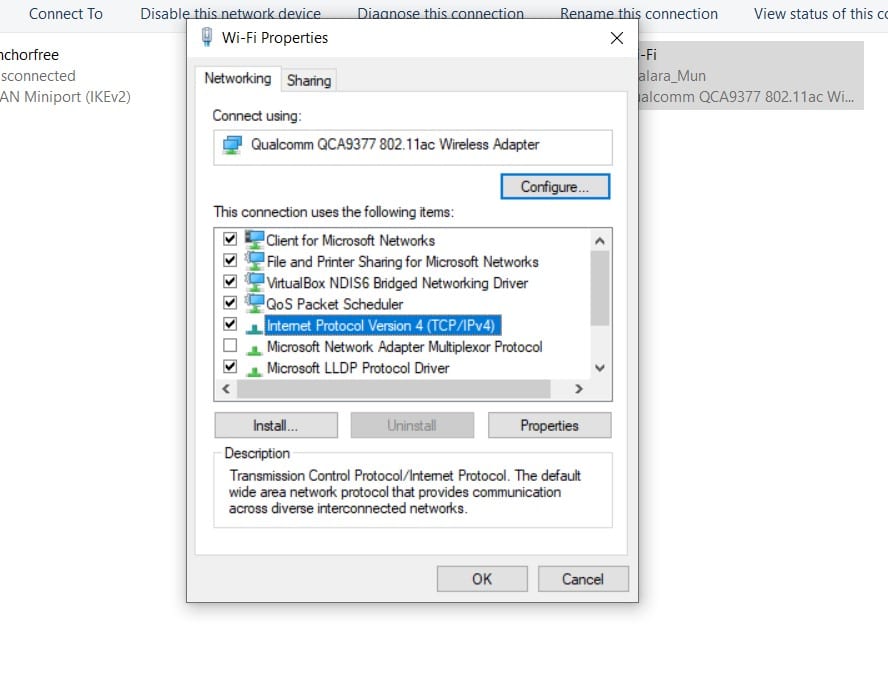Select Disable this network device command
This screenshot has height=673, width=888.
pyautogui.click(x=230, y=14)
